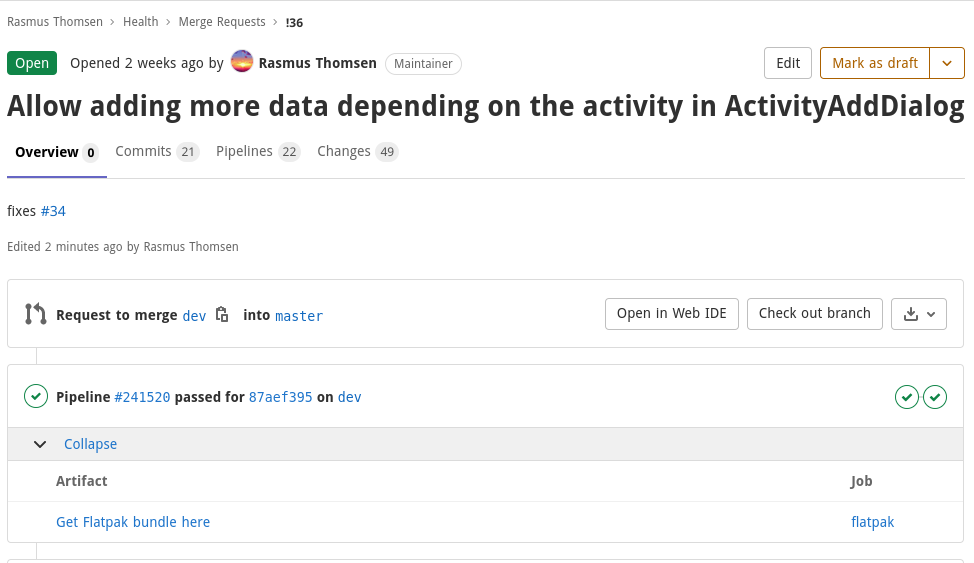Expand the Mark as draft dropdown arrow

click(x=947, y=63)
